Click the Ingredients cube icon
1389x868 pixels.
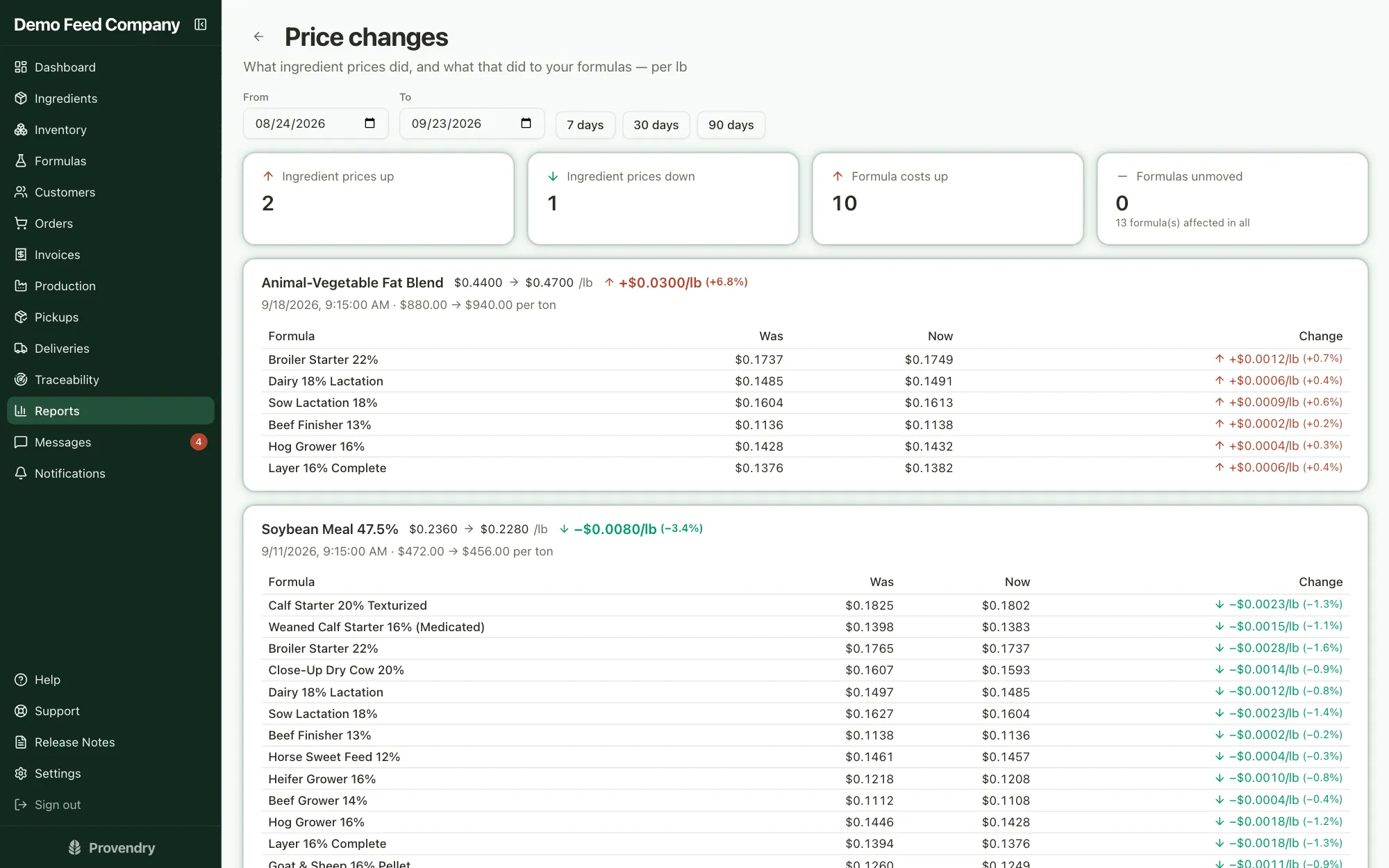coord(21,98)
